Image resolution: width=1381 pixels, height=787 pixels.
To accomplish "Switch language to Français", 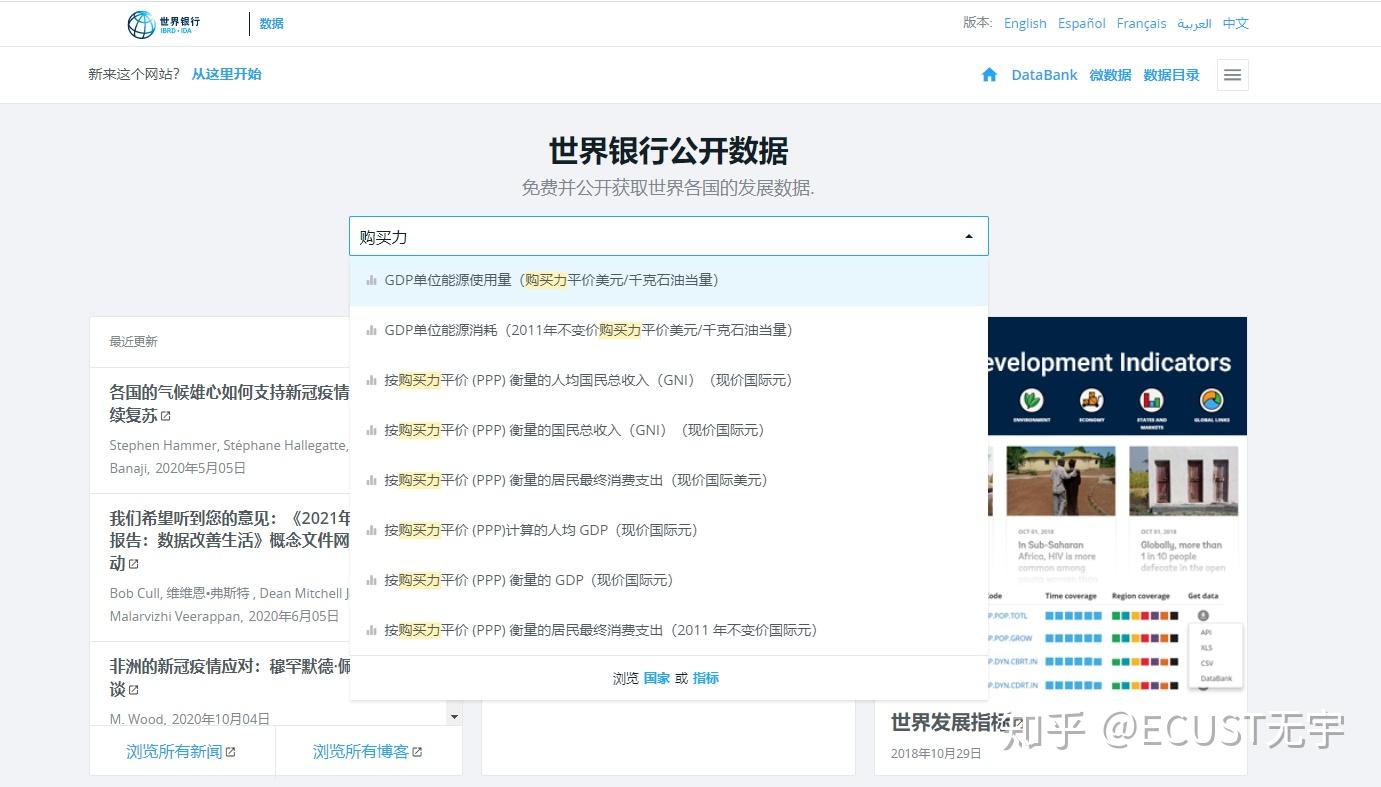I will 1141,23.
